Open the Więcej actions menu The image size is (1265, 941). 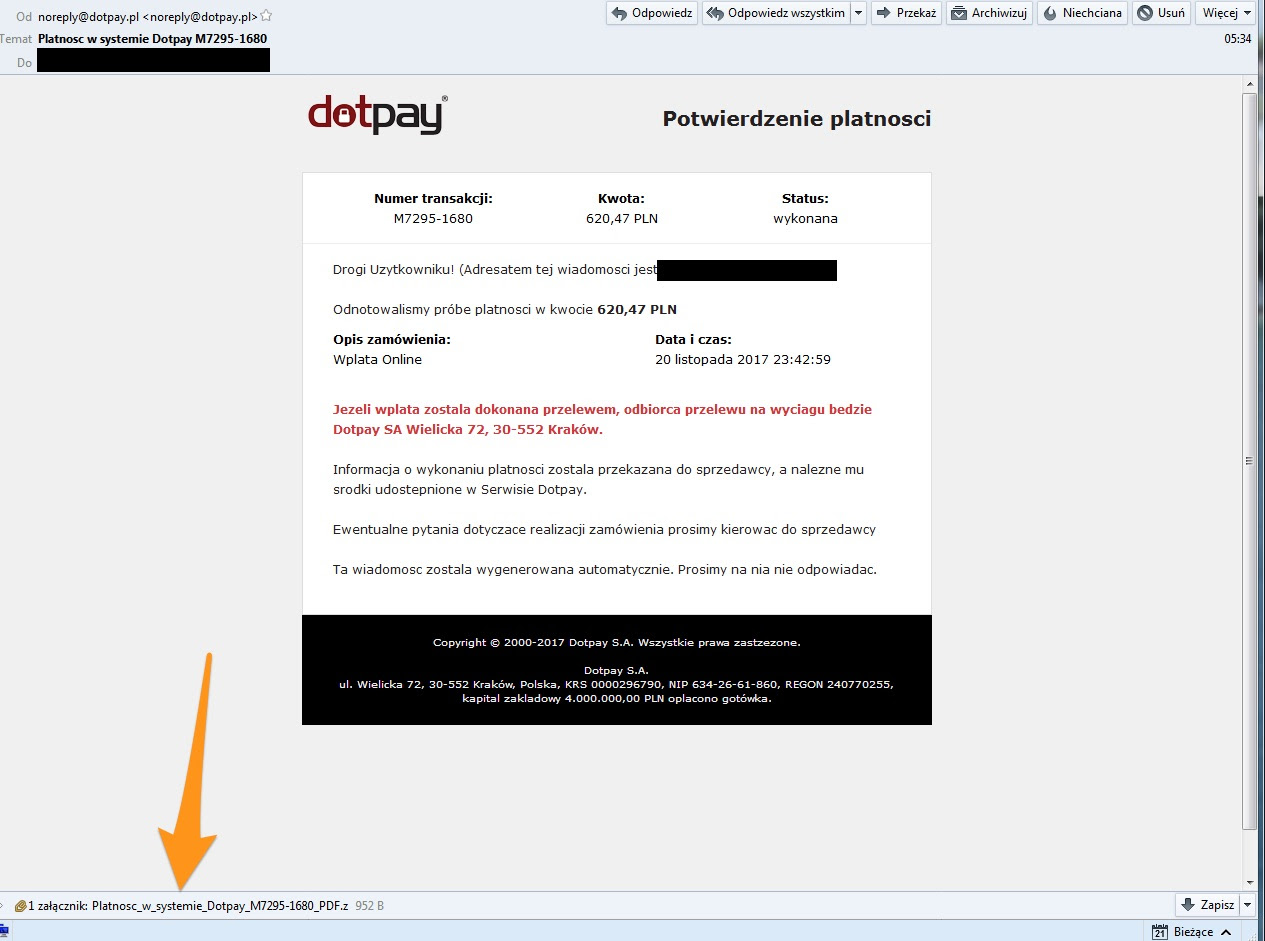point(1226,13)
